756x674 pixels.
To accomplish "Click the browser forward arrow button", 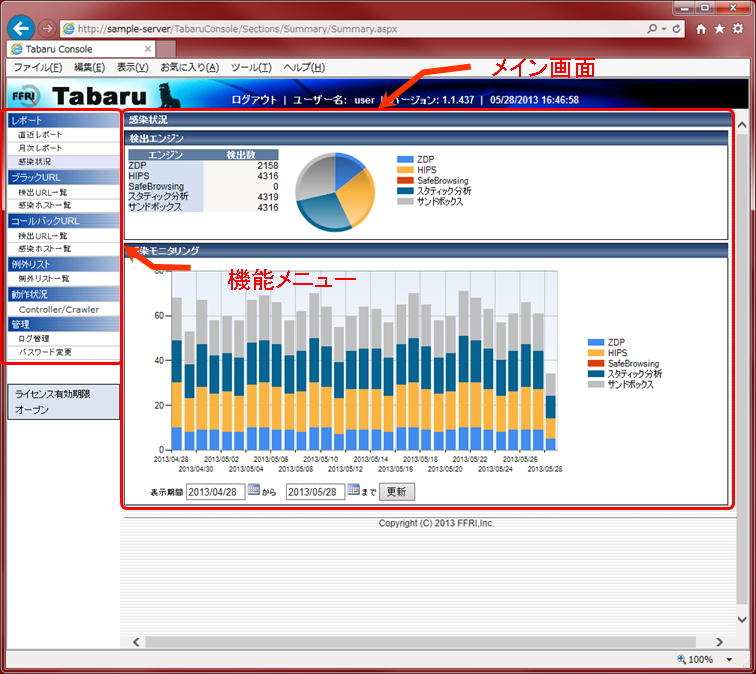I will pyautogui.click(x=47, y=29).
